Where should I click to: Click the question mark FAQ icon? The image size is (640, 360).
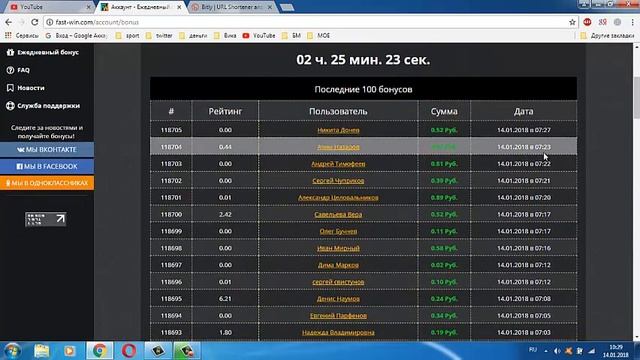(x=10, y=70)
